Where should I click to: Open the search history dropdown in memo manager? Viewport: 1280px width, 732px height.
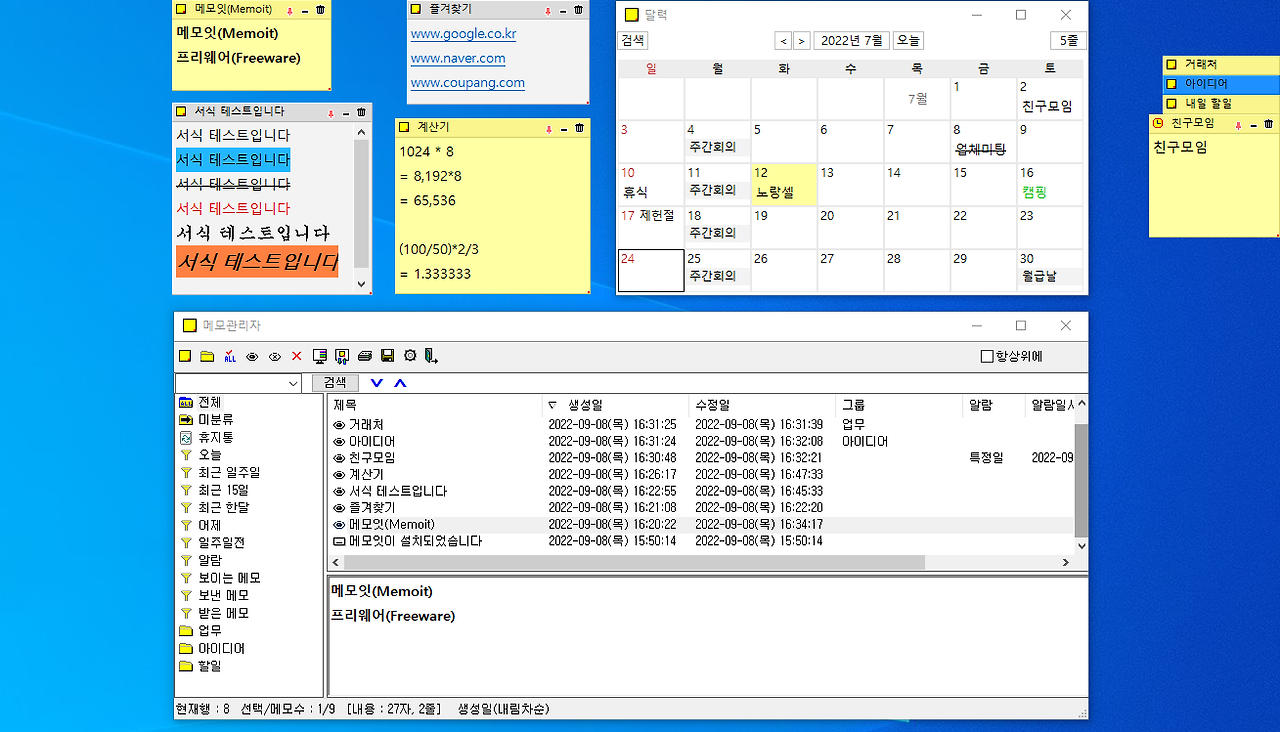(295, 382)
